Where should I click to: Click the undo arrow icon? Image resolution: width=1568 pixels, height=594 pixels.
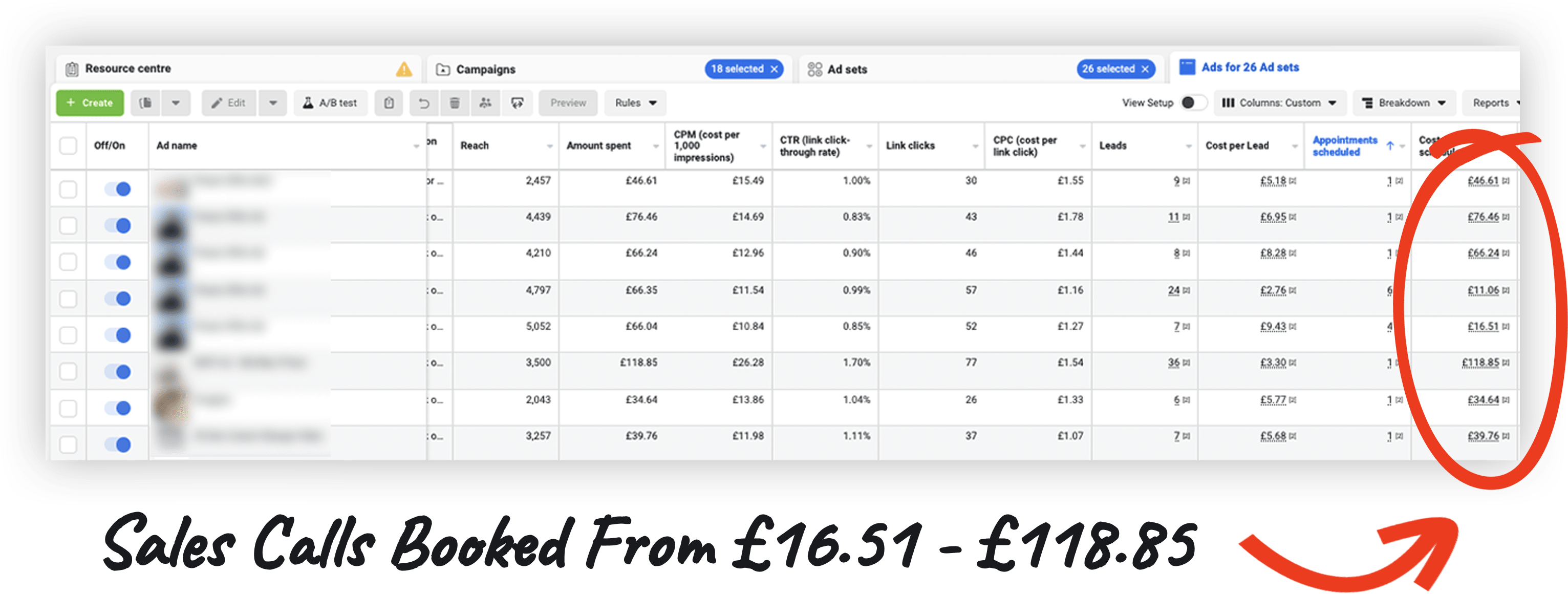pos(424,103)
